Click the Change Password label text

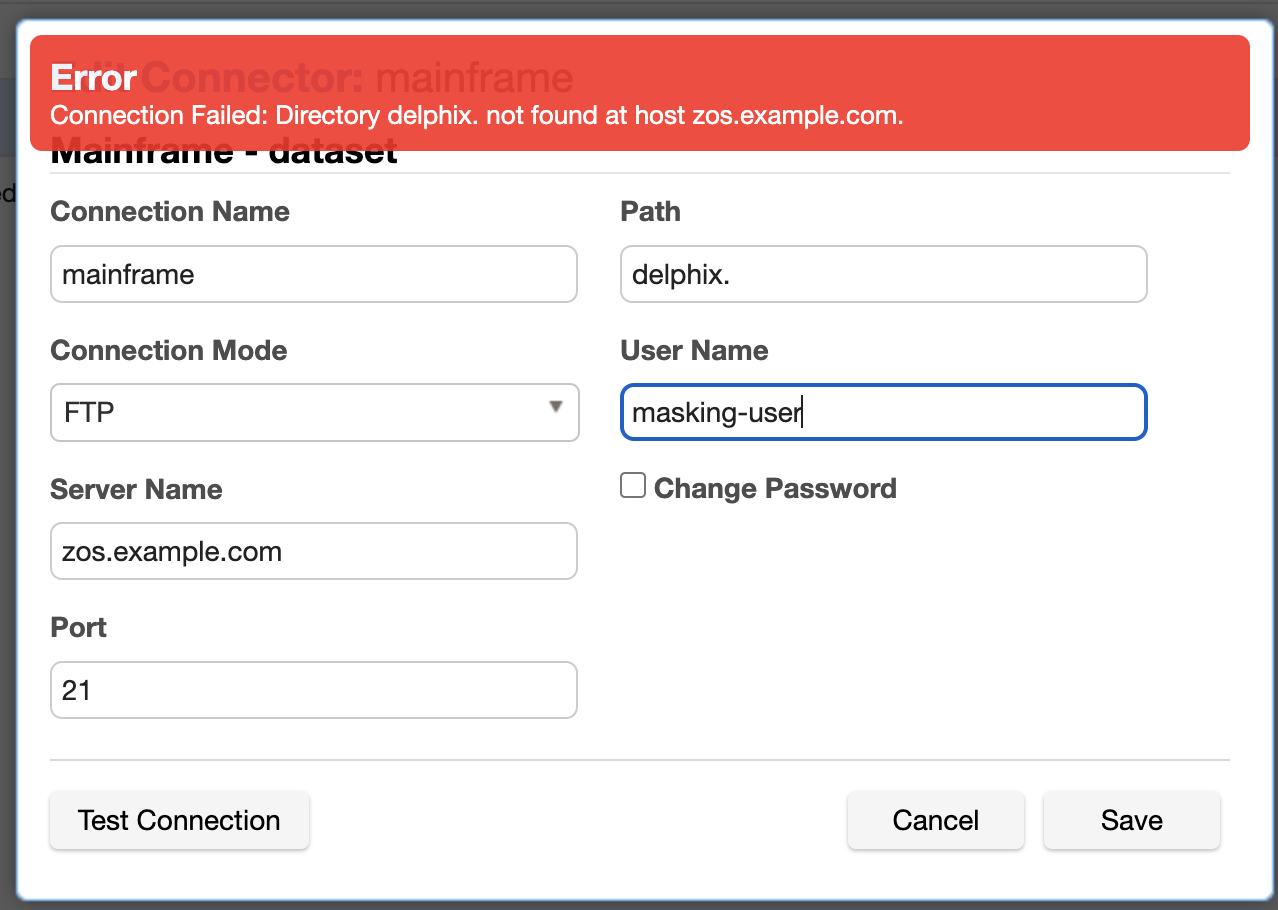[x=775, y=489]
